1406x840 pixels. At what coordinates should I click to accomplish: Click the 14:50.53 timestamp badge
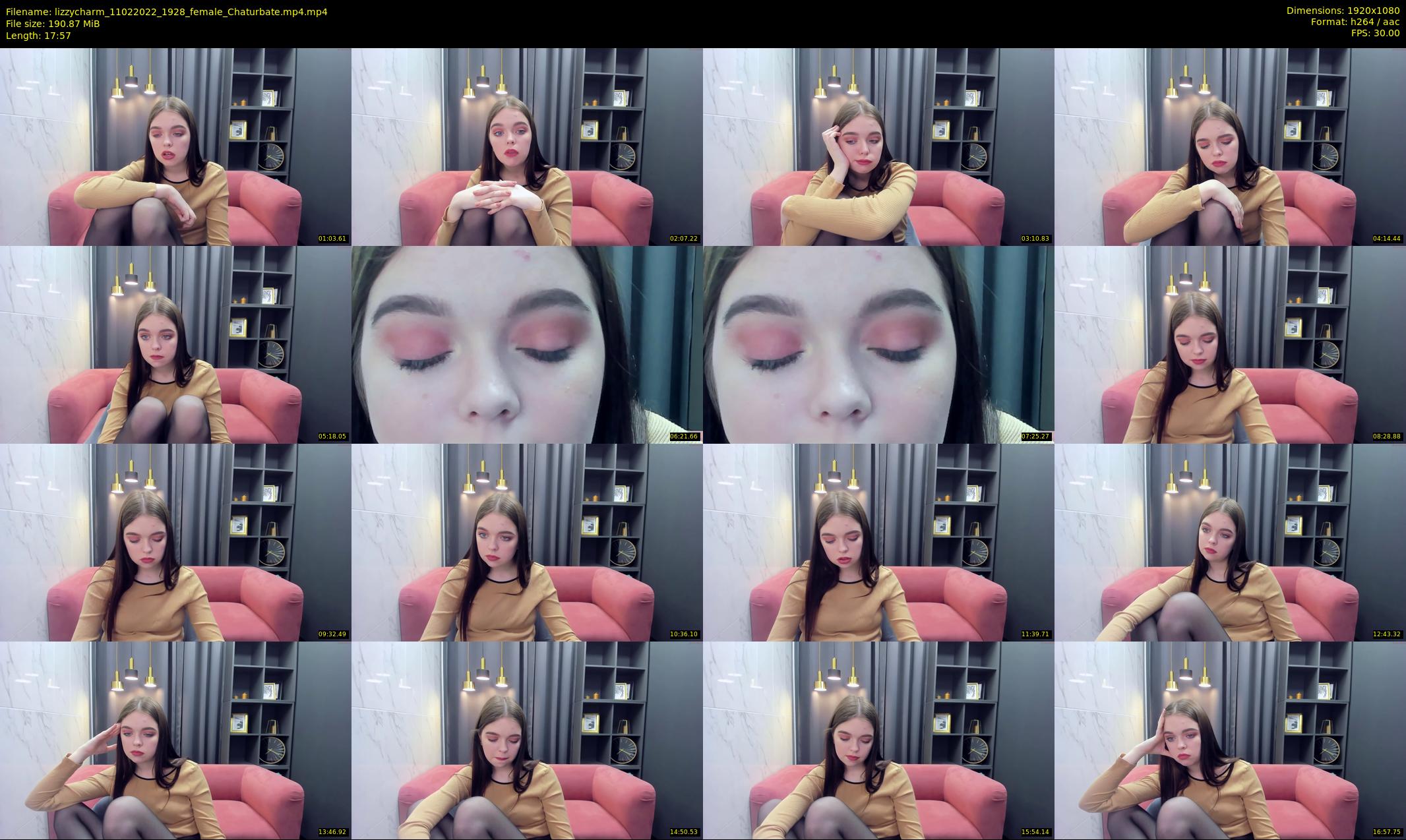[684, 832]
